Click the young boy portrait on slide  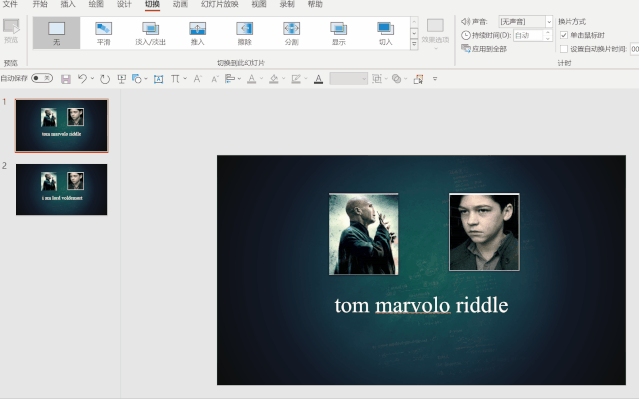tap(484, 232)
